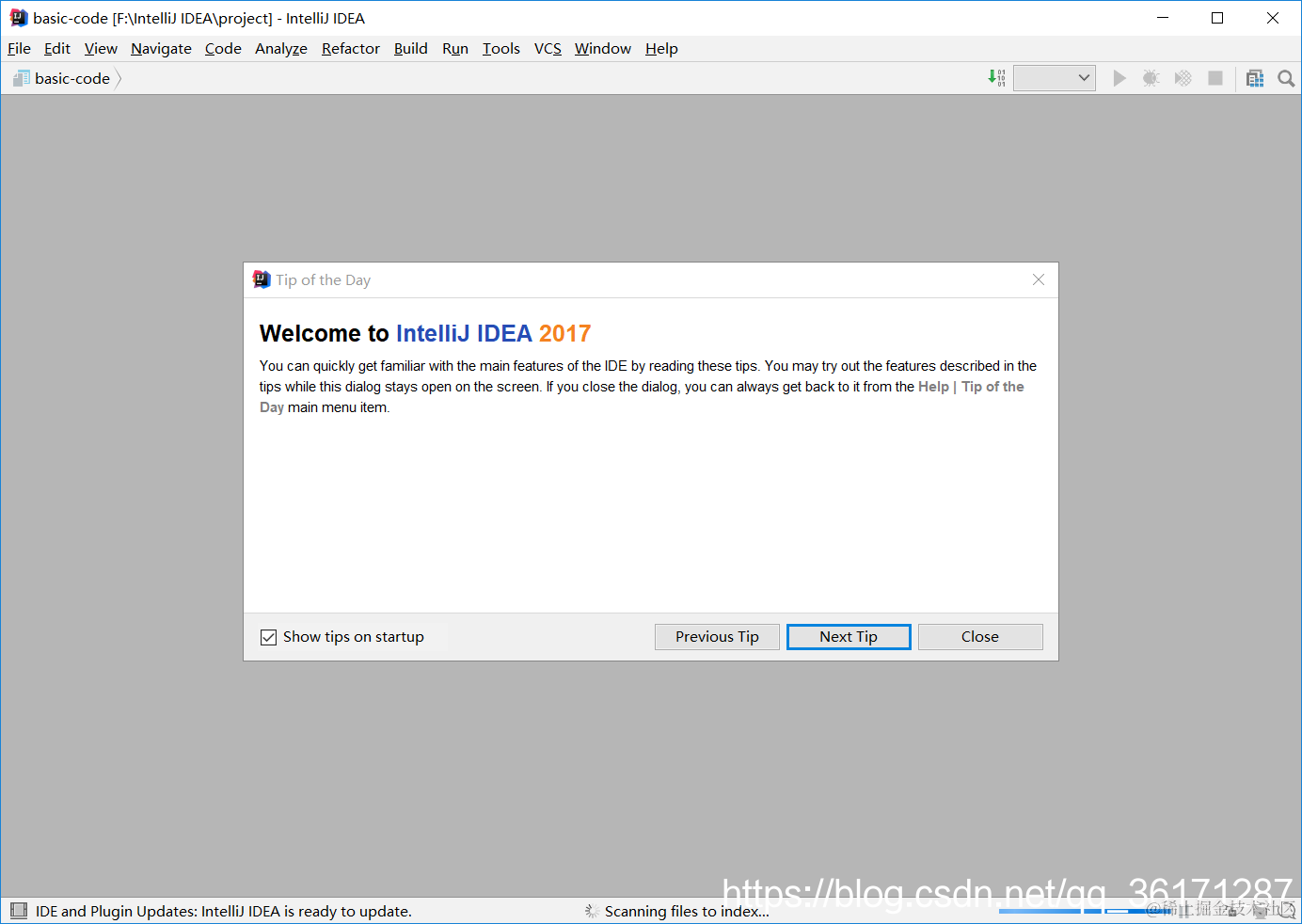Click IntelliJ icon in Tip dialog title
This screenshot has width=1302, height=924.
coord(262,279)
